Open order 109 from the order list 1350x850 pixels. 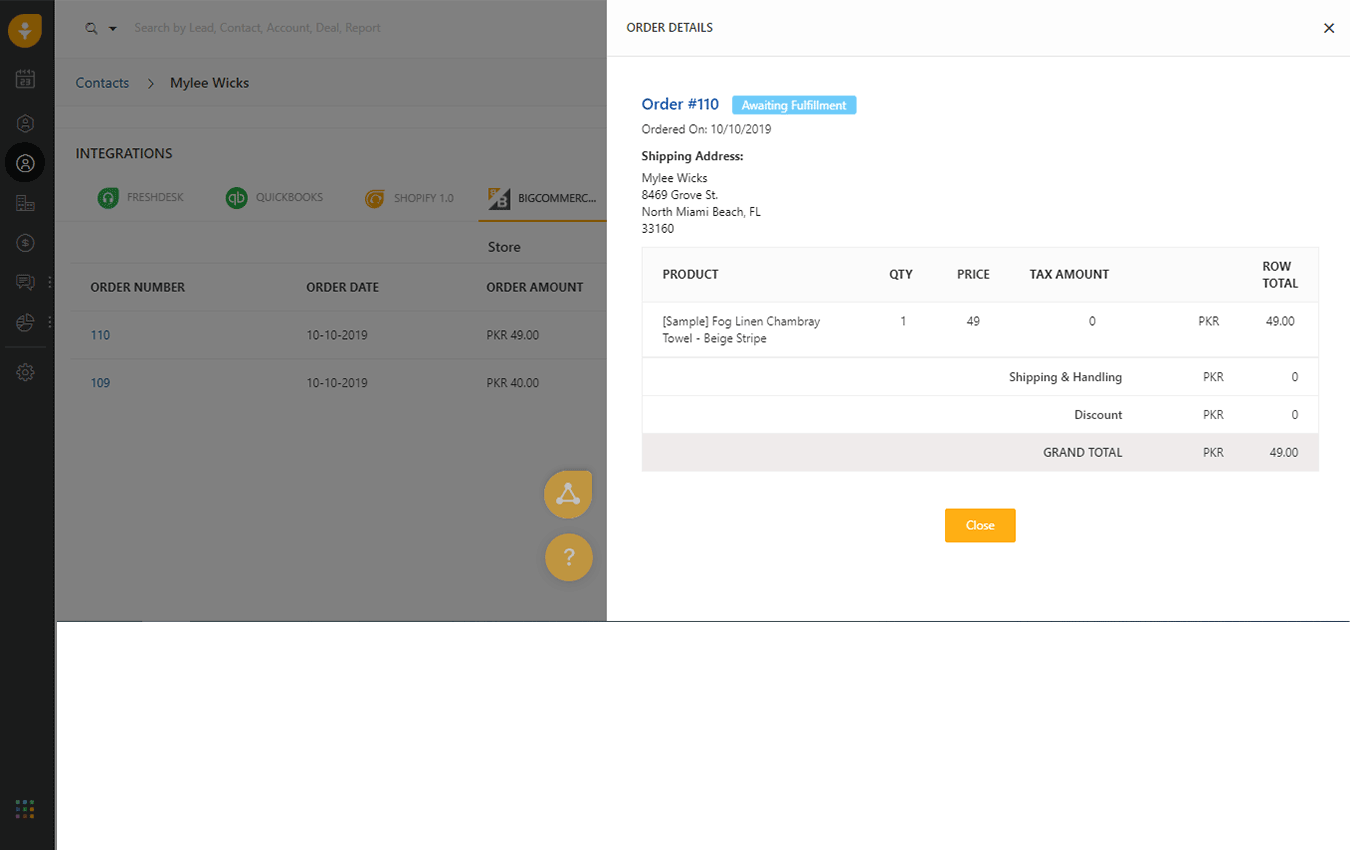click(x=99, y=382)
